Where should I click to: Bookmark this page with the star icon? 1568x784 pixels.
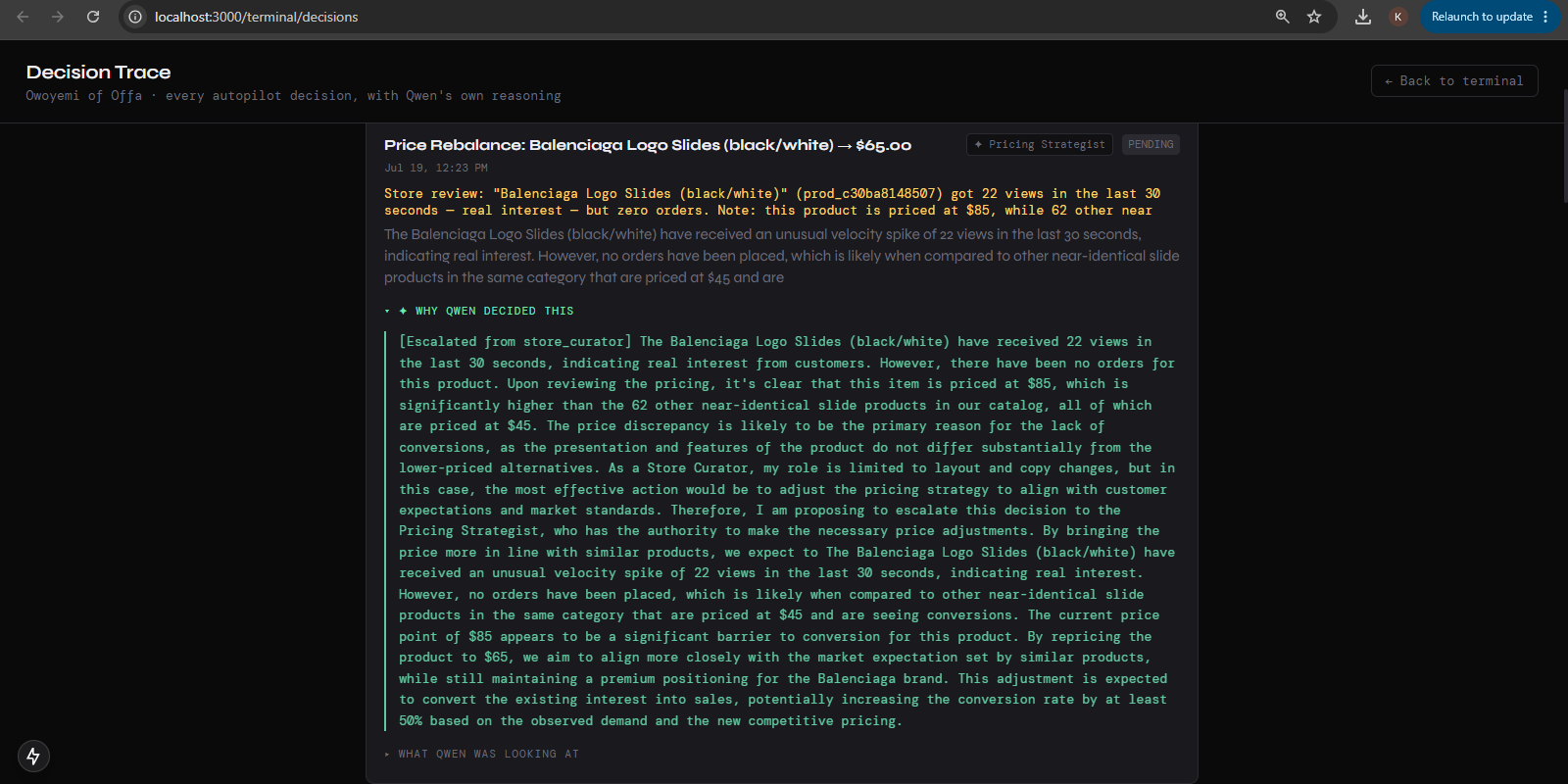(x=1314, y=17)
